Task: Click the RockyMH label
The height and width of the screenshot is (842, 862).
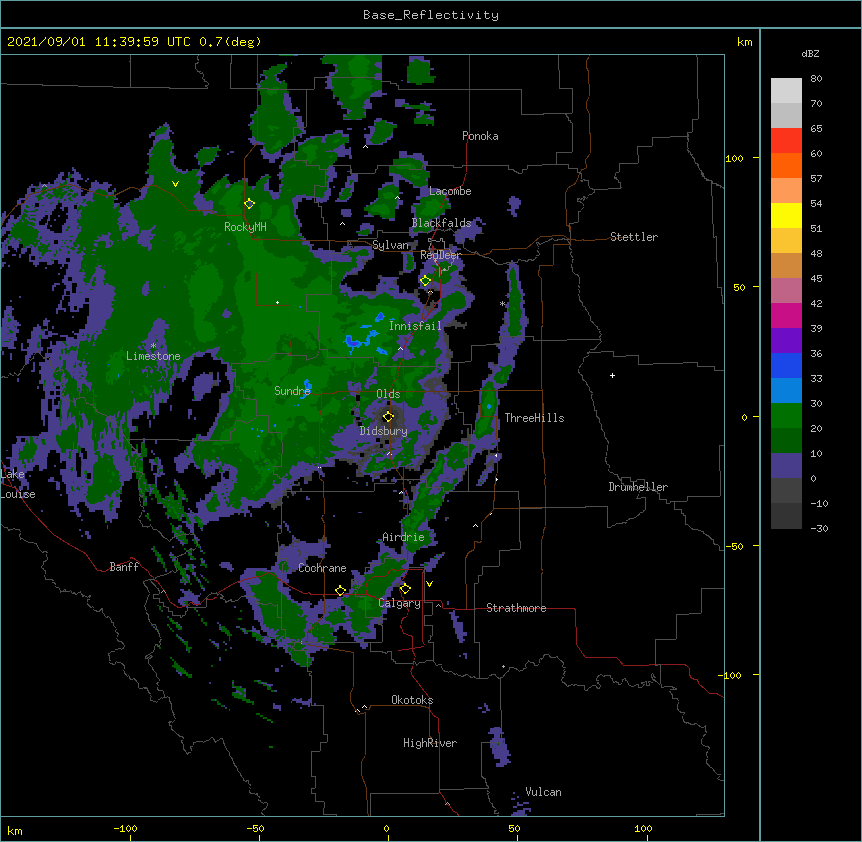Action: (x=245, y=227)
